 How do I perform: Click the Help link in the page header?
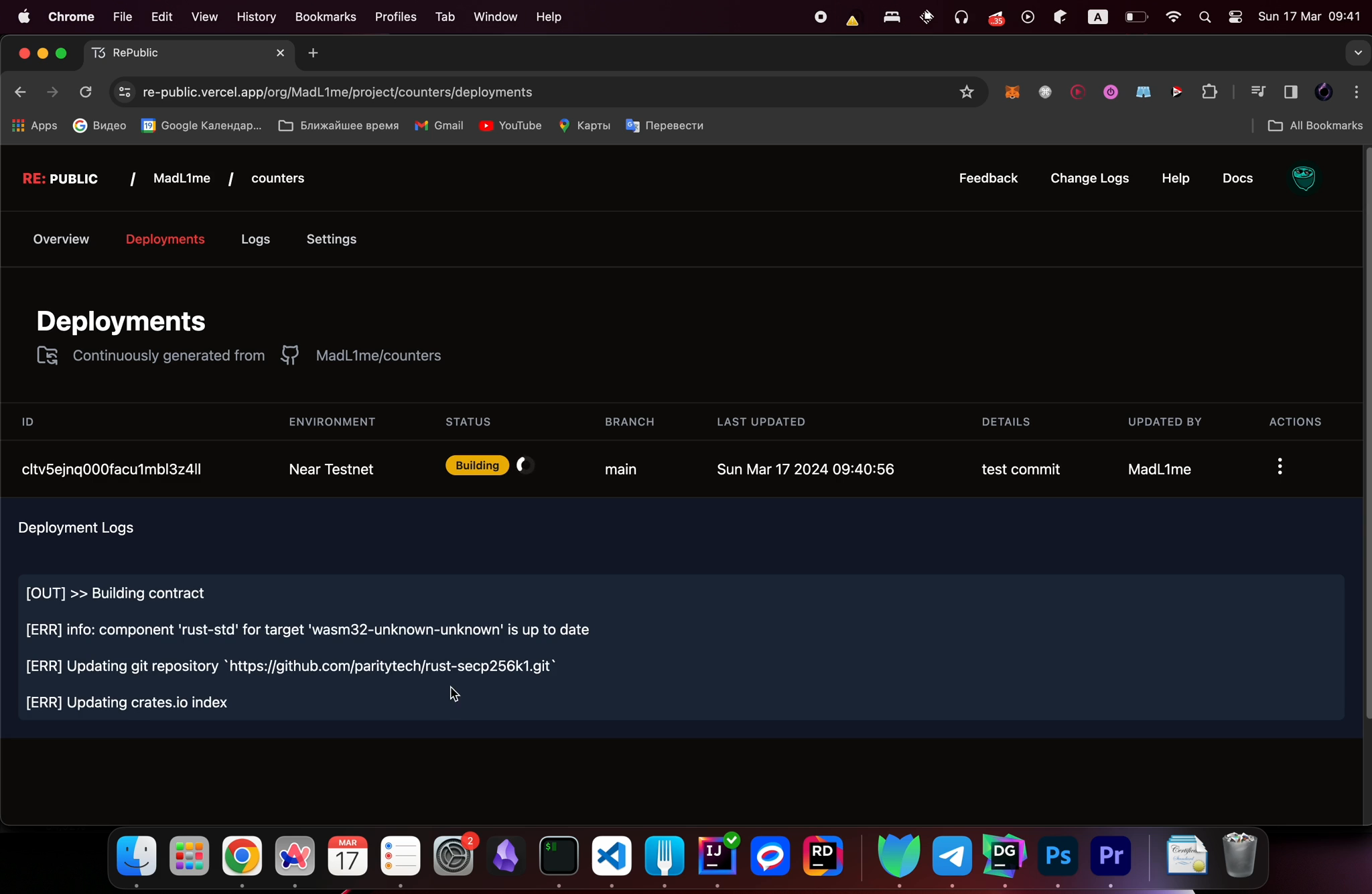point(1175,178)
